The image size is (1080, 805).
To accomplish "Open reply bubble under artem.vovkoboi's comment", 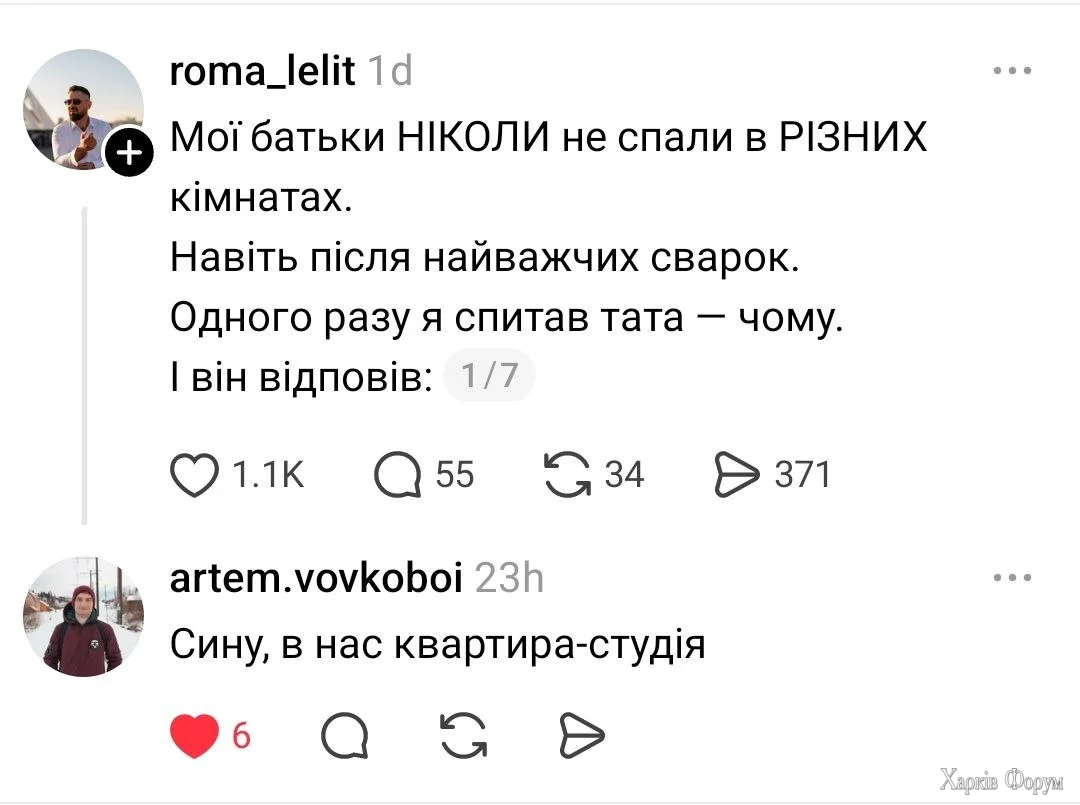I will (x=344, y=735).
